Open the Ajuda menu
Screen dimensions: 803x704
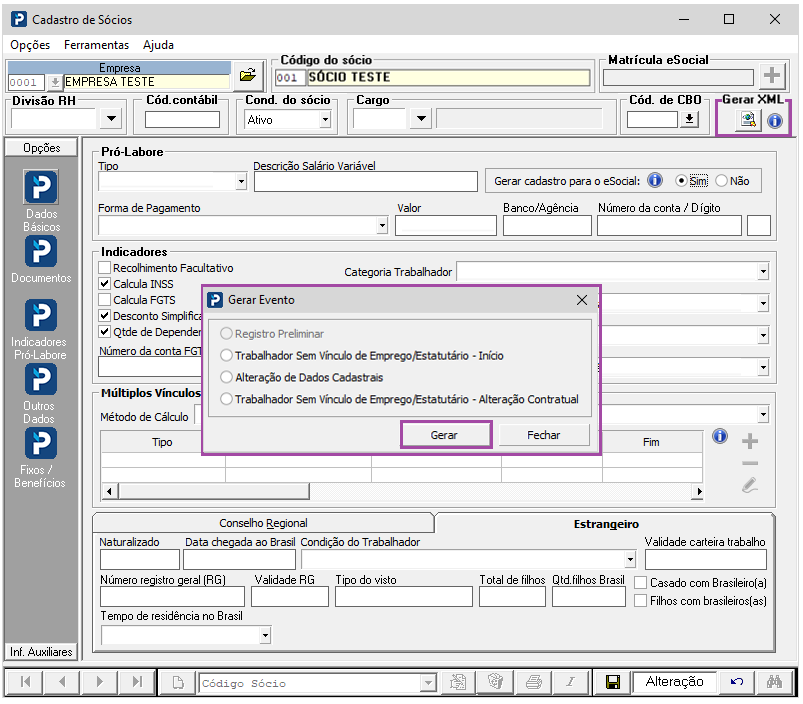[158, 45]
